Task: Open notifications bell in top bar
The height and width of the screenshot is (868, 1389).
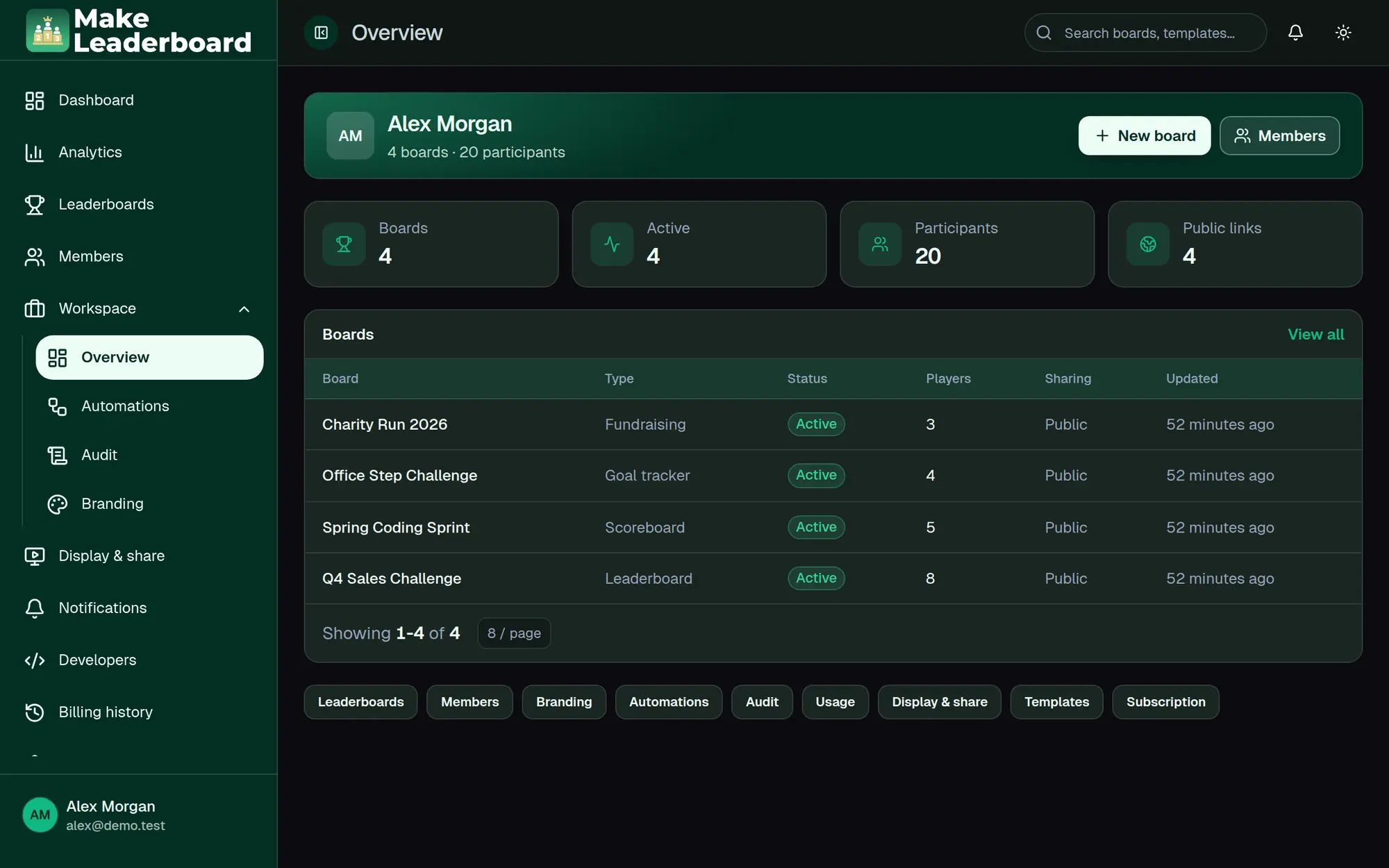Action: (1295, 33)
